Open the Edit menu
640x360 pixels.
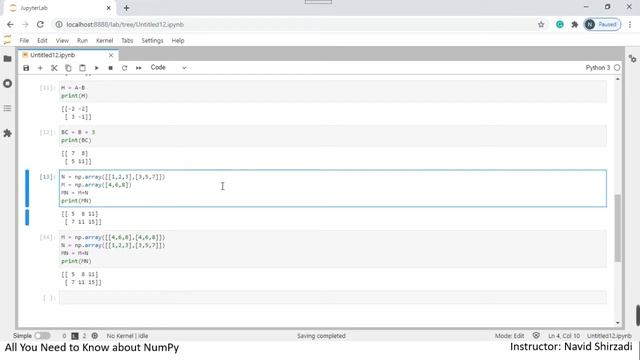coord(42,40)
